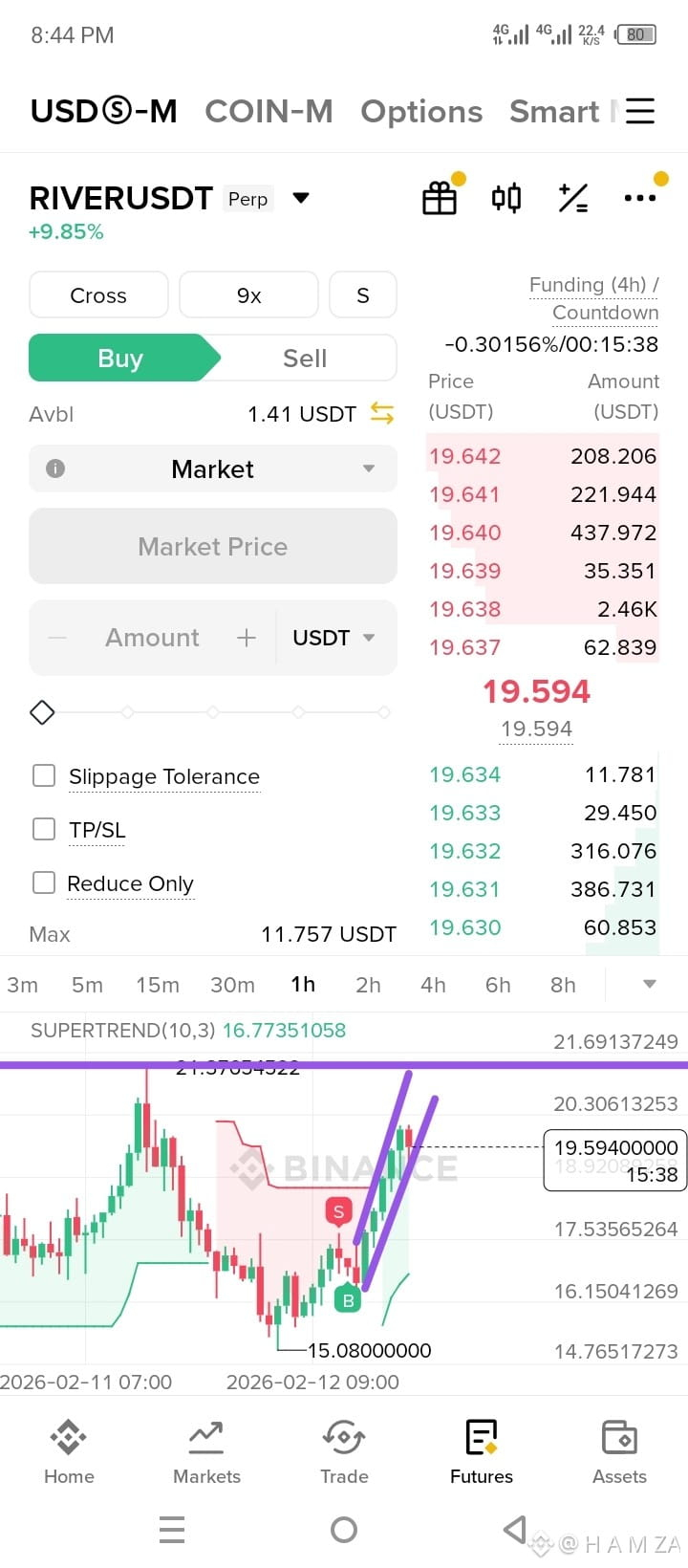Screen dimensions: 688x1568
Task: Open the plus/percent calculator icon
Action: [x=573, y=198]
